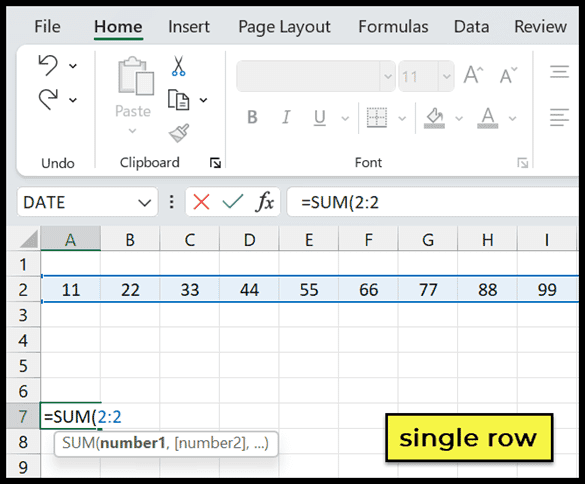
Task: Open Insert Function fx dialog
Action: [265, 202]
